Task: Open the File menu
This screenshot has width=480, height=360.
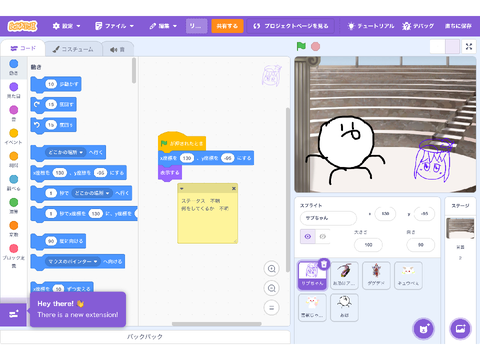Action: pyautogui.click(x=114, y=26)
